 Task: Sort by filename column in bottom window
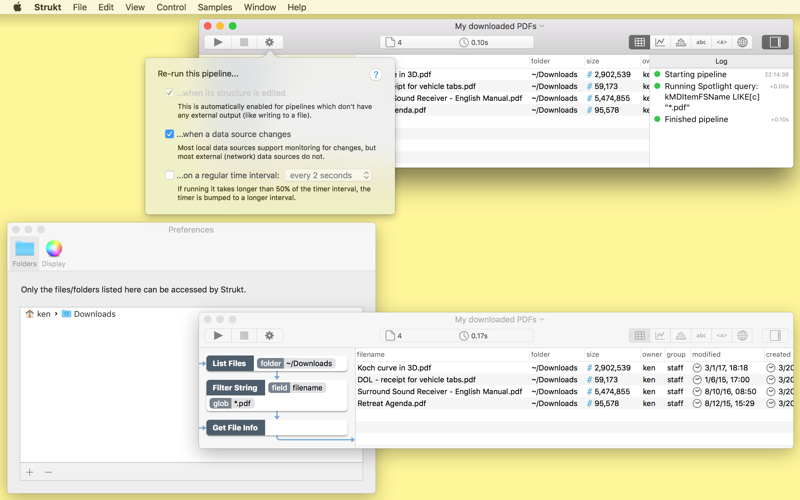[x=442, y=355]
